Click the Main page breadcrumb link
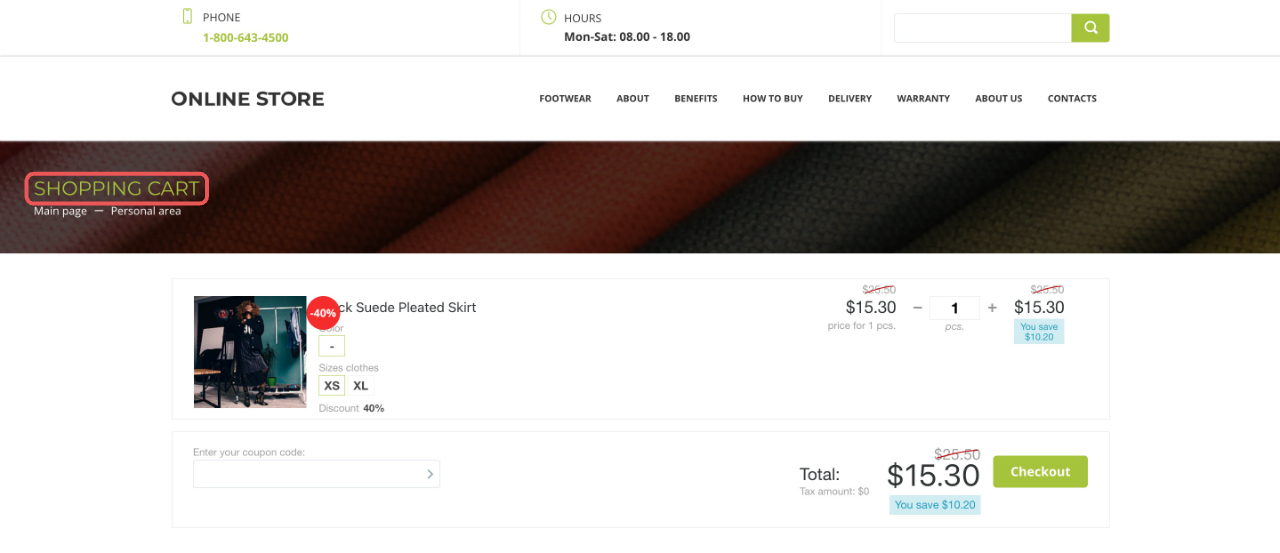 coord(60,211)
